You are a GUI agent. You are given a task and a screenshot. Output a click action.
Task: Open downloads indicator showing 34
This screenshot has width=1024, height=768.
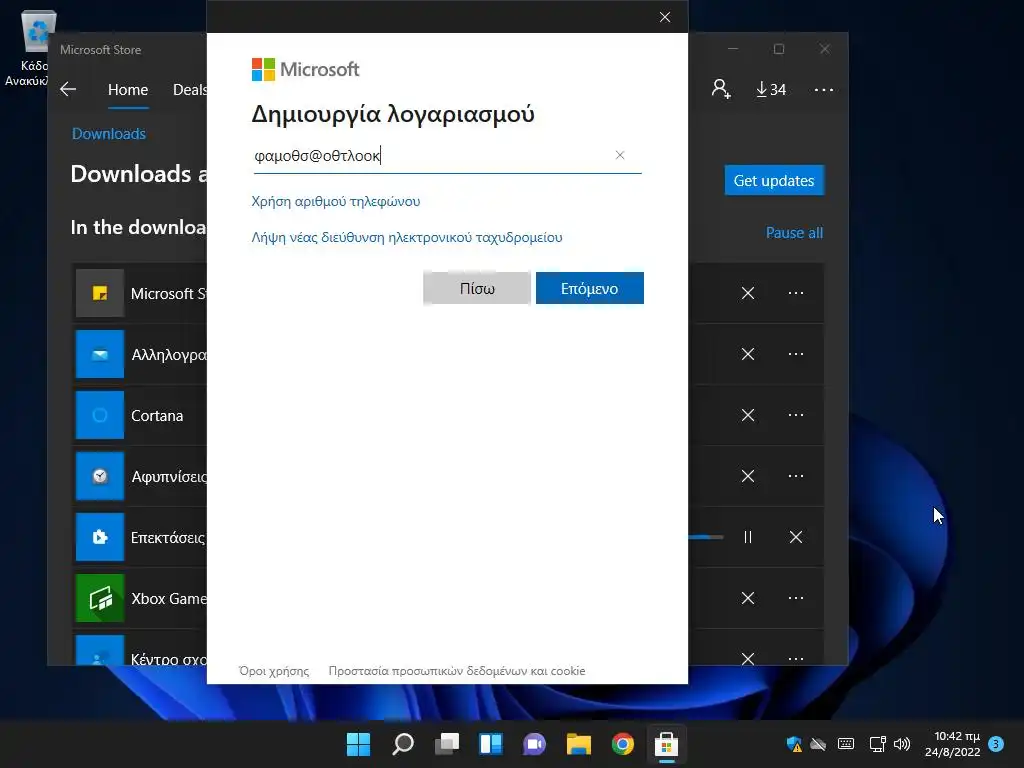pyautogui.click(x=771, y=89)
